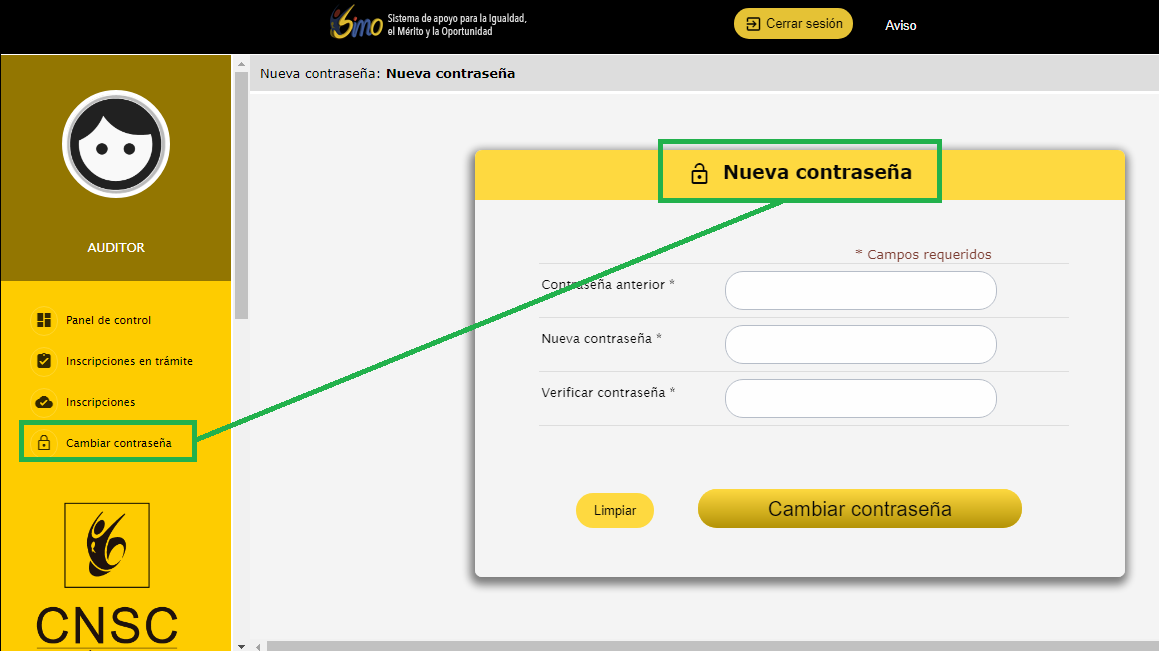Click the checkmark icon beside Inscripciones en trámite

coord(44,361)
